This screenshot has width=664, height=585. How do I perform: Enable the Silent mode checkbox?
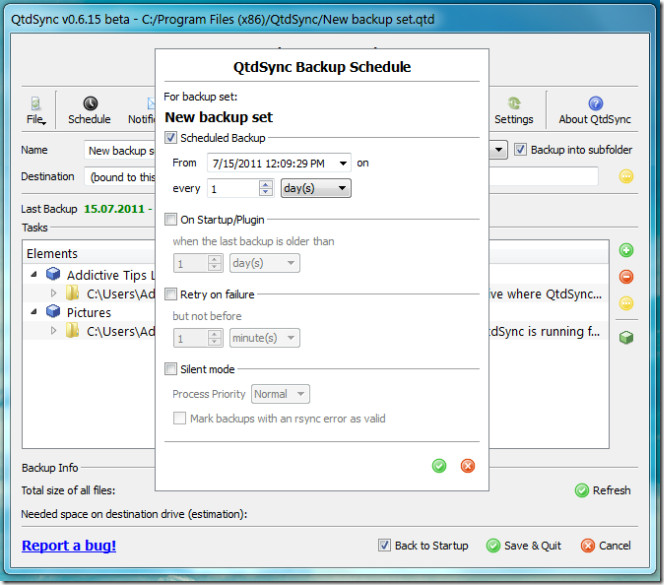170,369
